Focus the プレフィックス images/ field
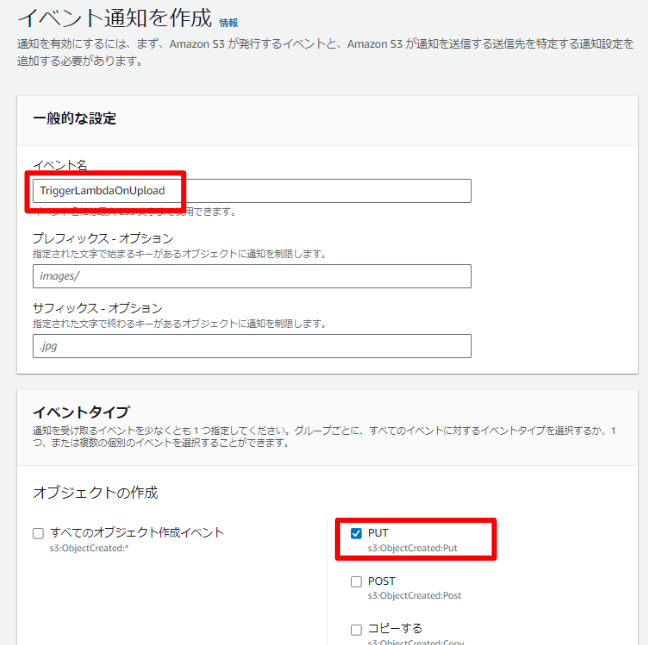The height and width of the screenshot is (645, 648). (x=252, y=276)
